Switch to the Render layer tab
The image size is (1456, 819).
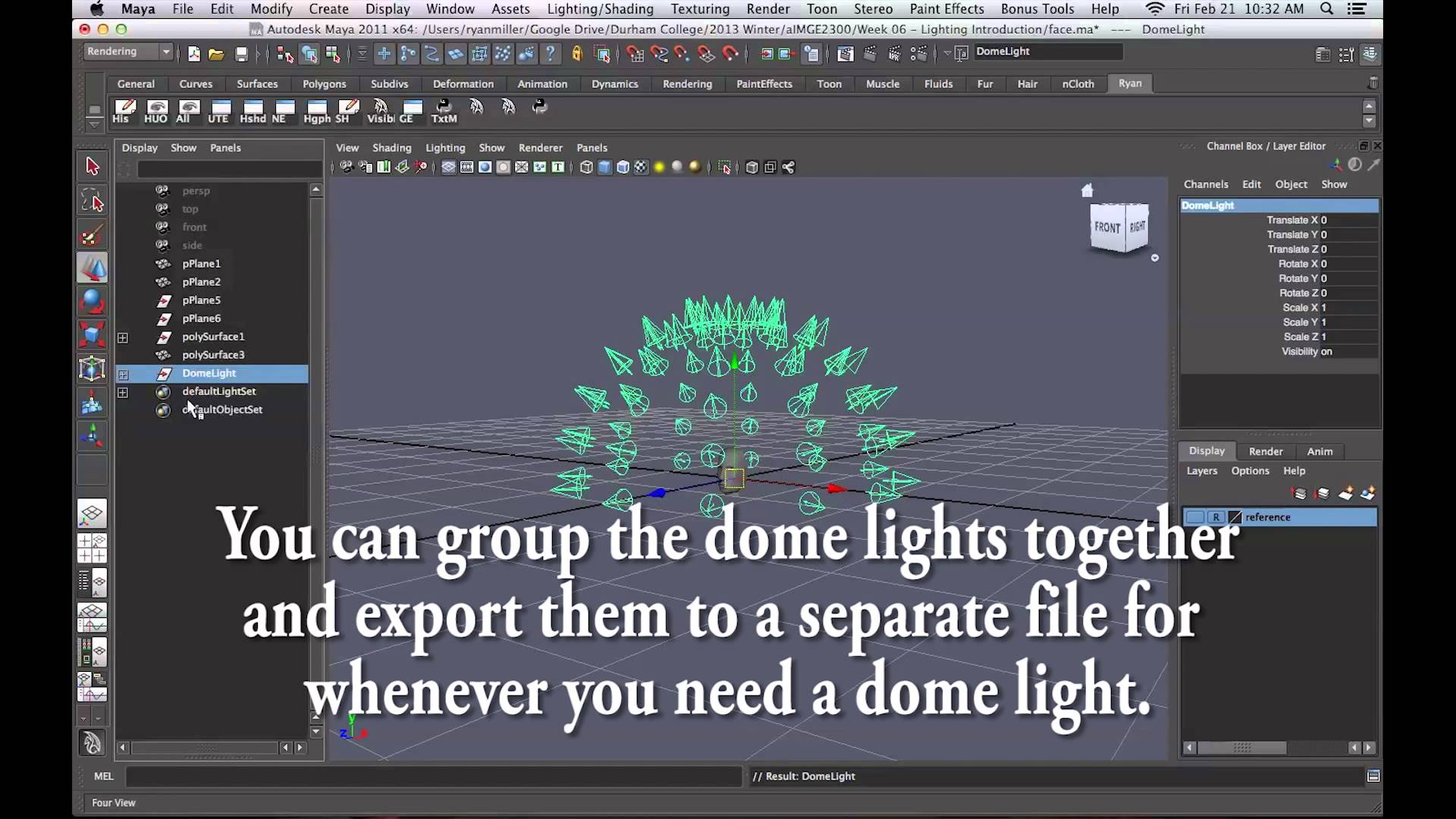pos(1265,451)
